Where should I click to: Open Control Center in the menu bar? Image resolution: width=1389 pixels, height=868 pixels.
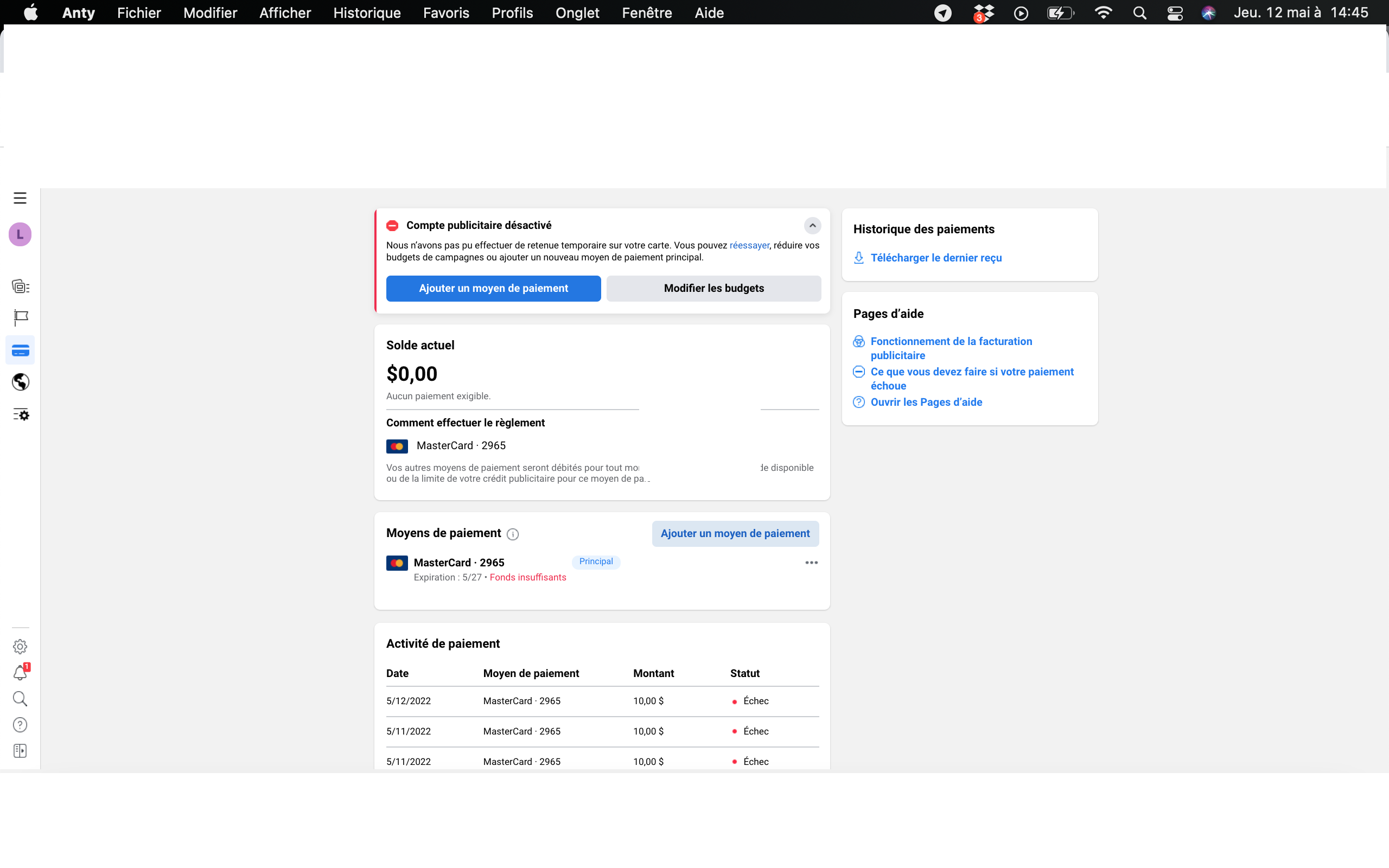[x=1175, y=12]
